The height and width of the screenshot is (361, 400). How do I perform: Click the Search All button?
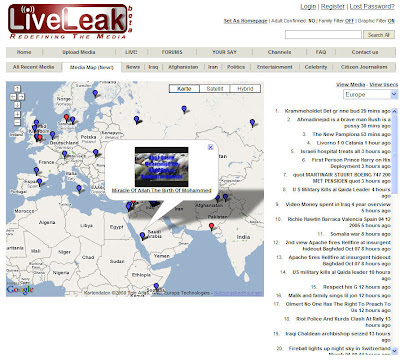coord(379,35)
